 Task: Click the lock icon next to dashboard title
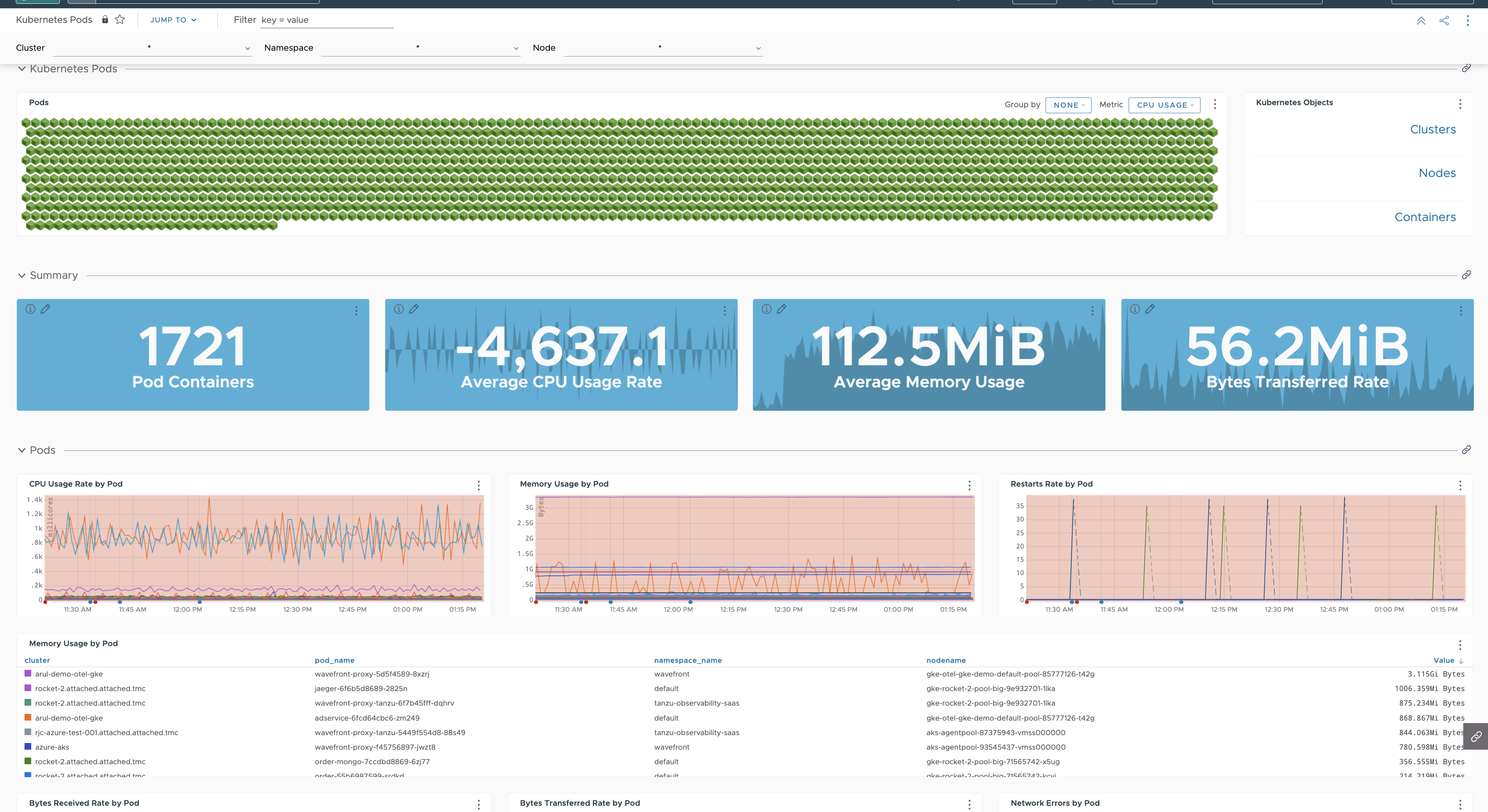[105, 19]
